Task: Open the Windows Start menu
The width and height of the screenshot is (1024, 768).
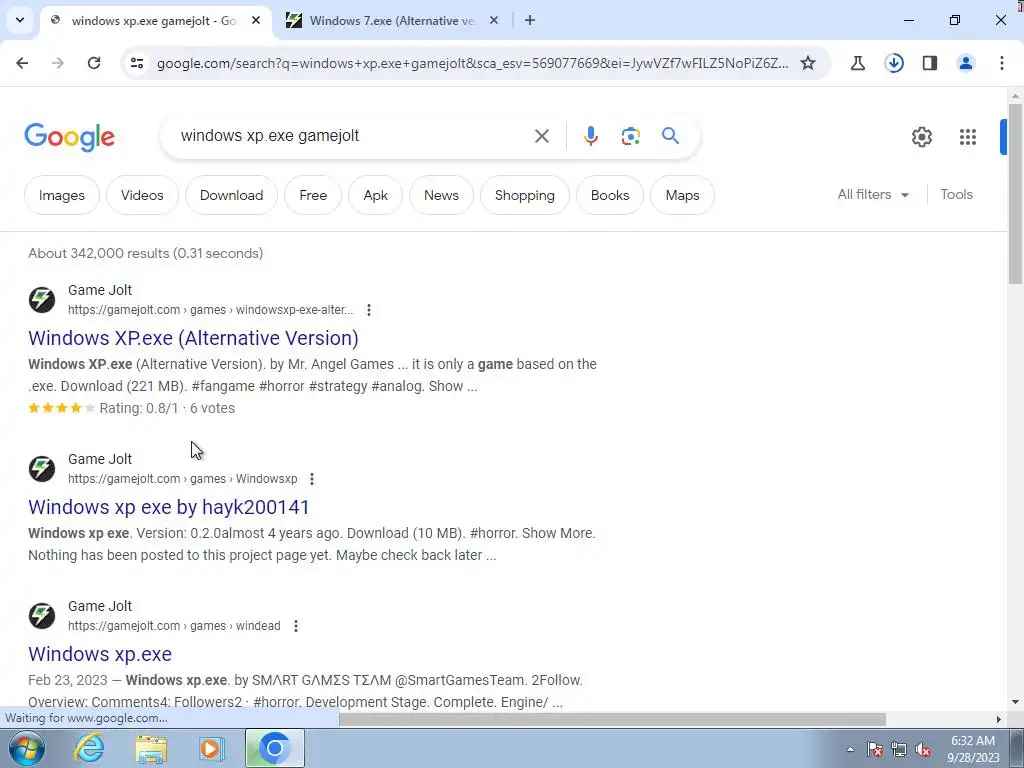Action: click(27, 748)
